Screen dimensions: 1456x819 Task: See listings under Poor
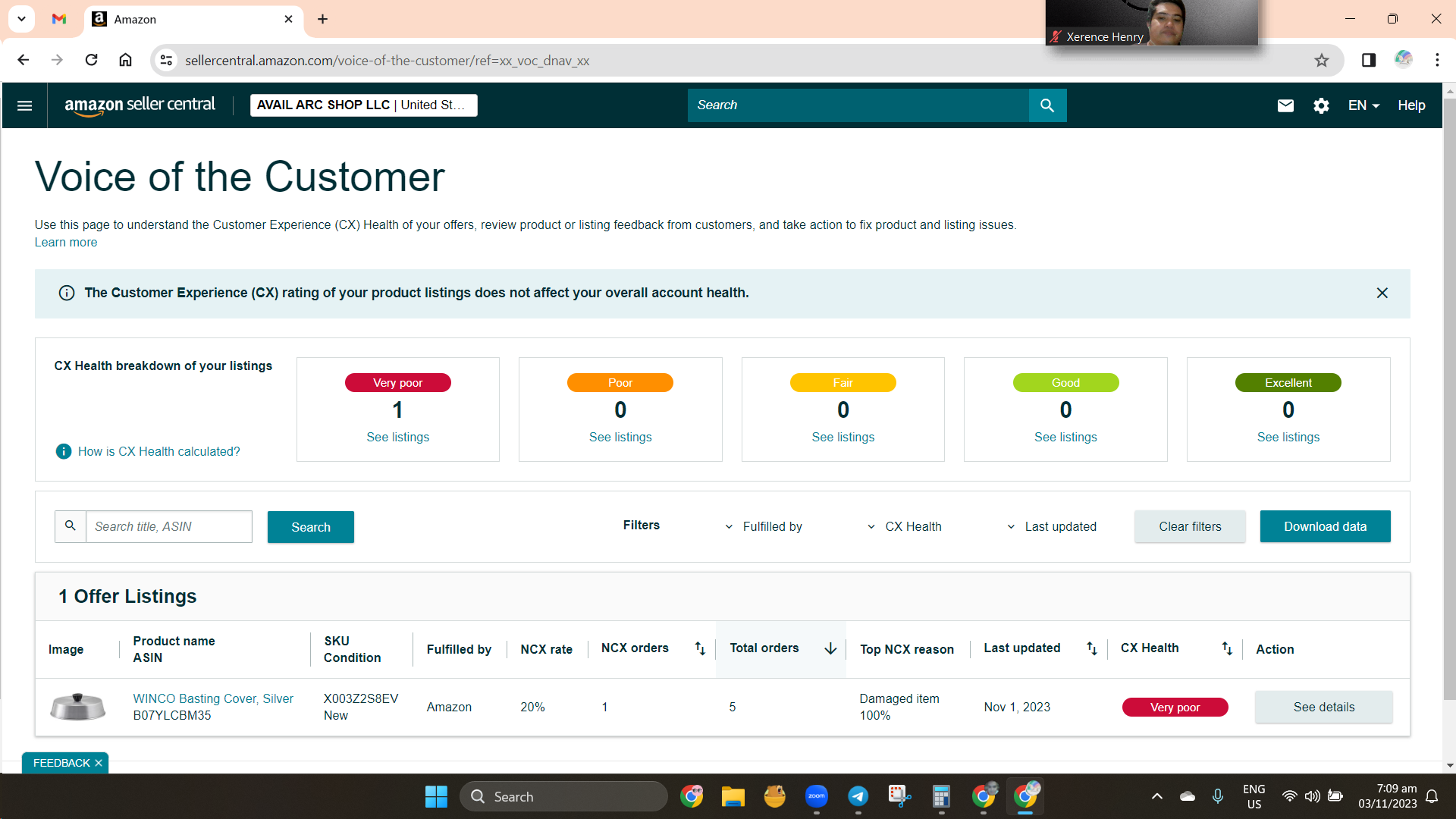point(620,438)
